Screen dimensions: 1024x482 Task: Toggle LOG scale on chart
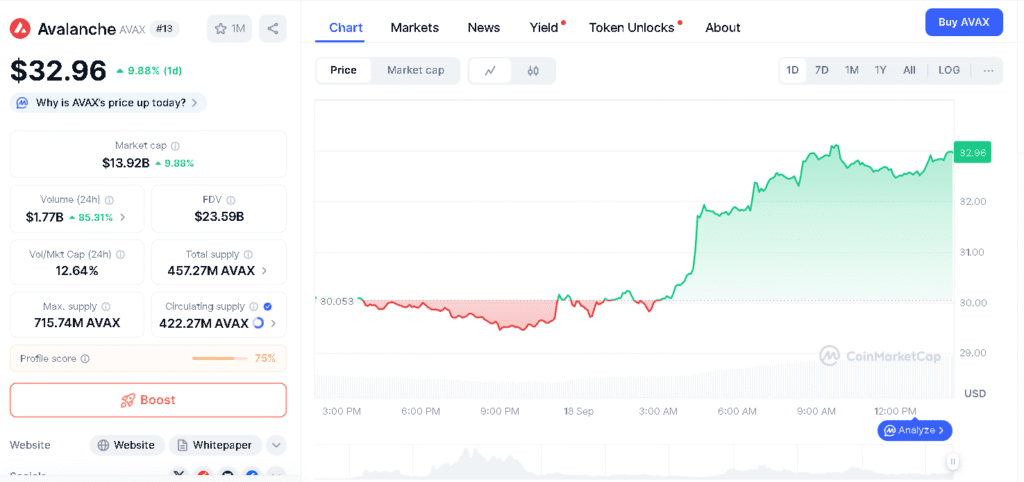coord(949,71)
